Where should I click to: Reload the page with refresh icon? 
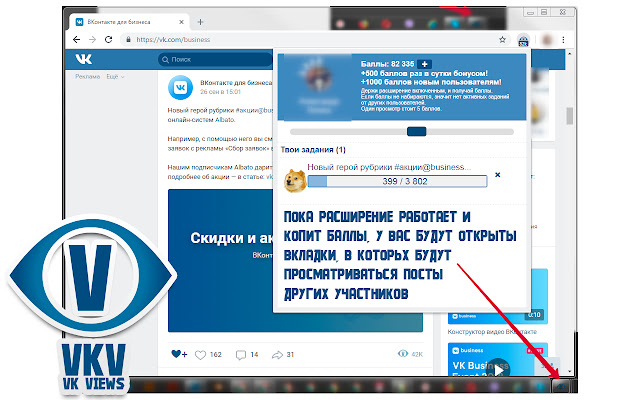click(x=109, y=40)
